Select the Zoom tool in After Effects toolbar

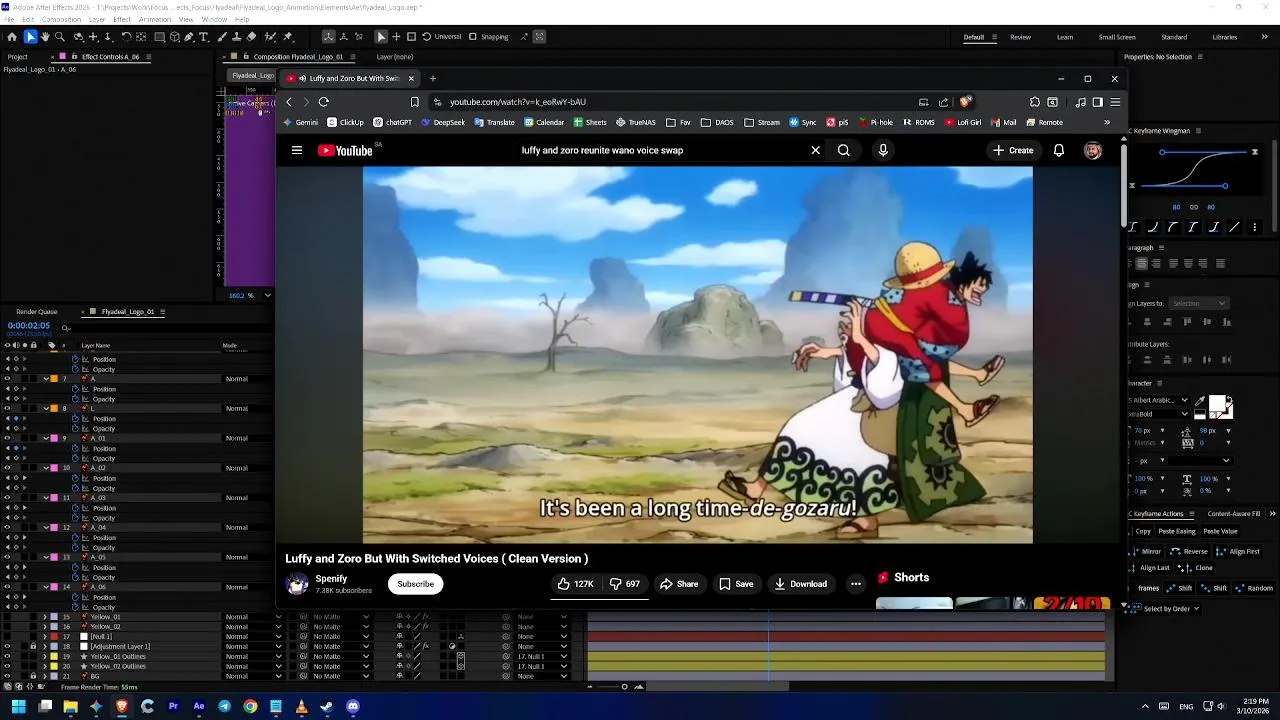60,37
